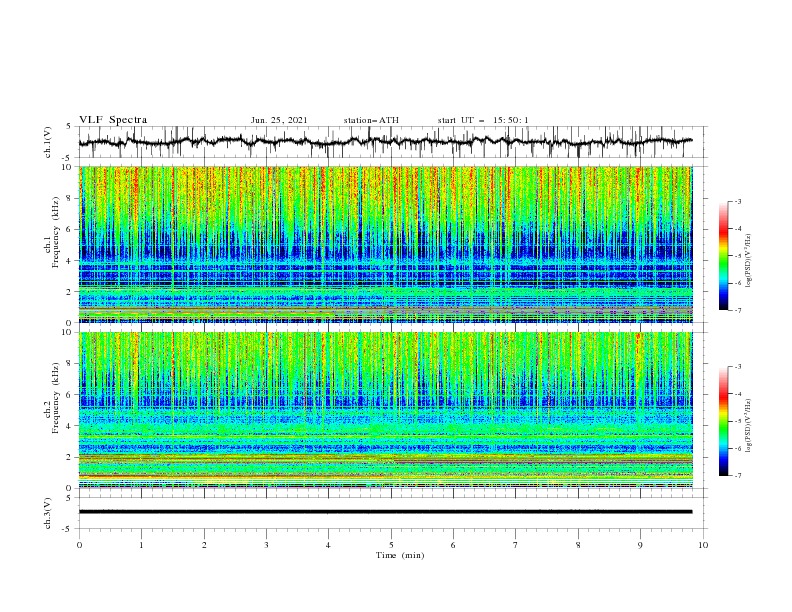Click the 'ch.3(V)' axis label
The height and width of the screenshot is (612, 792).
[x=48, y=513]
